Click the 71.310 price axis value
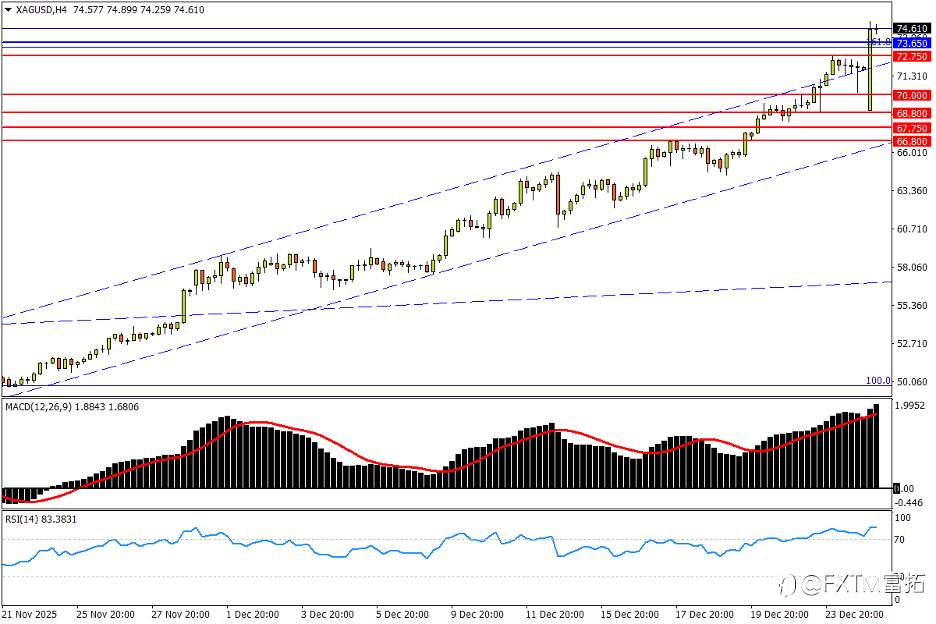Viewport: 936px width, 624px height. [x=912, y=76]
